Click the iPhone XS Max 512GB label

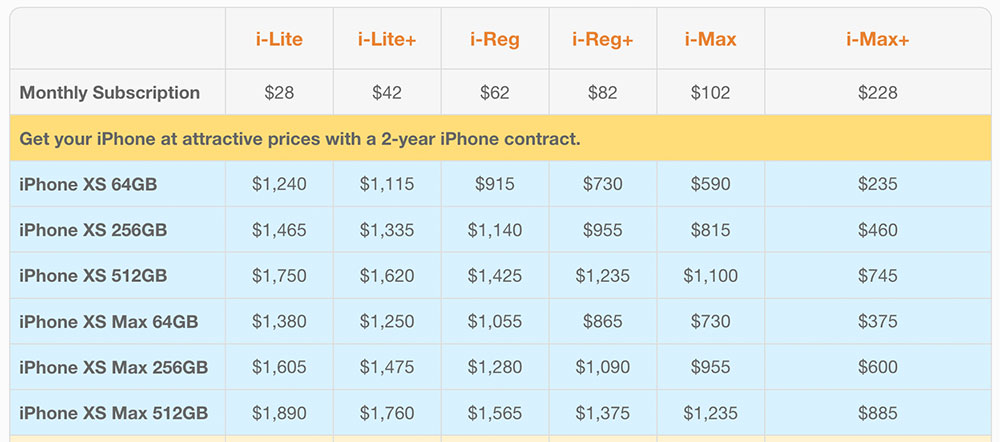[114, 413]
